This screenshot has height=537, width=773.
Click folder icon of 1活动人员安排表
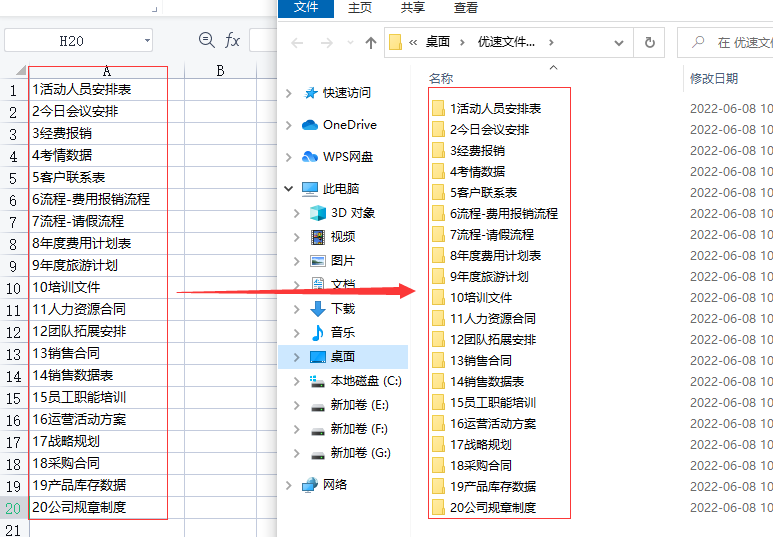(438, 108)
